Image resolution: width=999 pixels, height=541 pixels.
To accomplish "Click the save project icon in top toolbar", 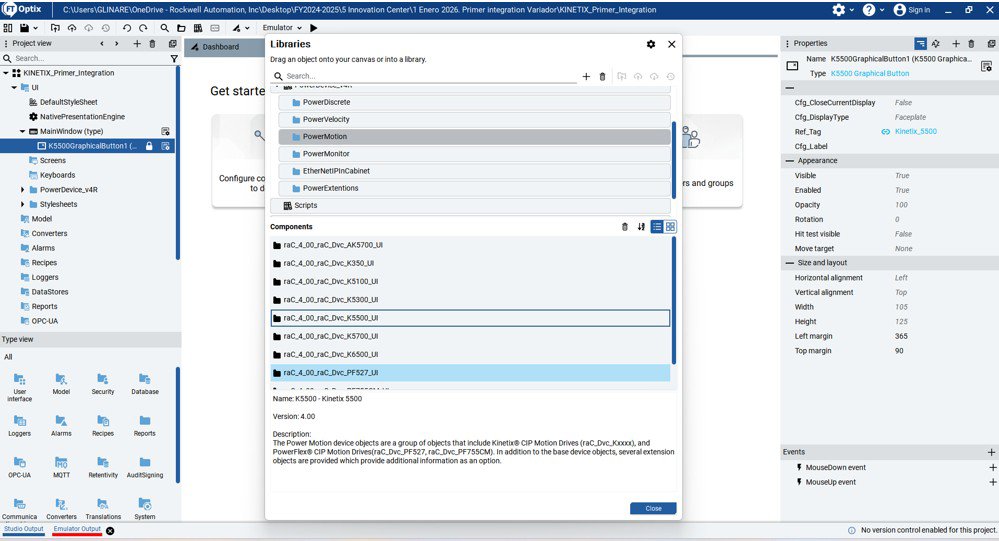I will coord(24,28).
